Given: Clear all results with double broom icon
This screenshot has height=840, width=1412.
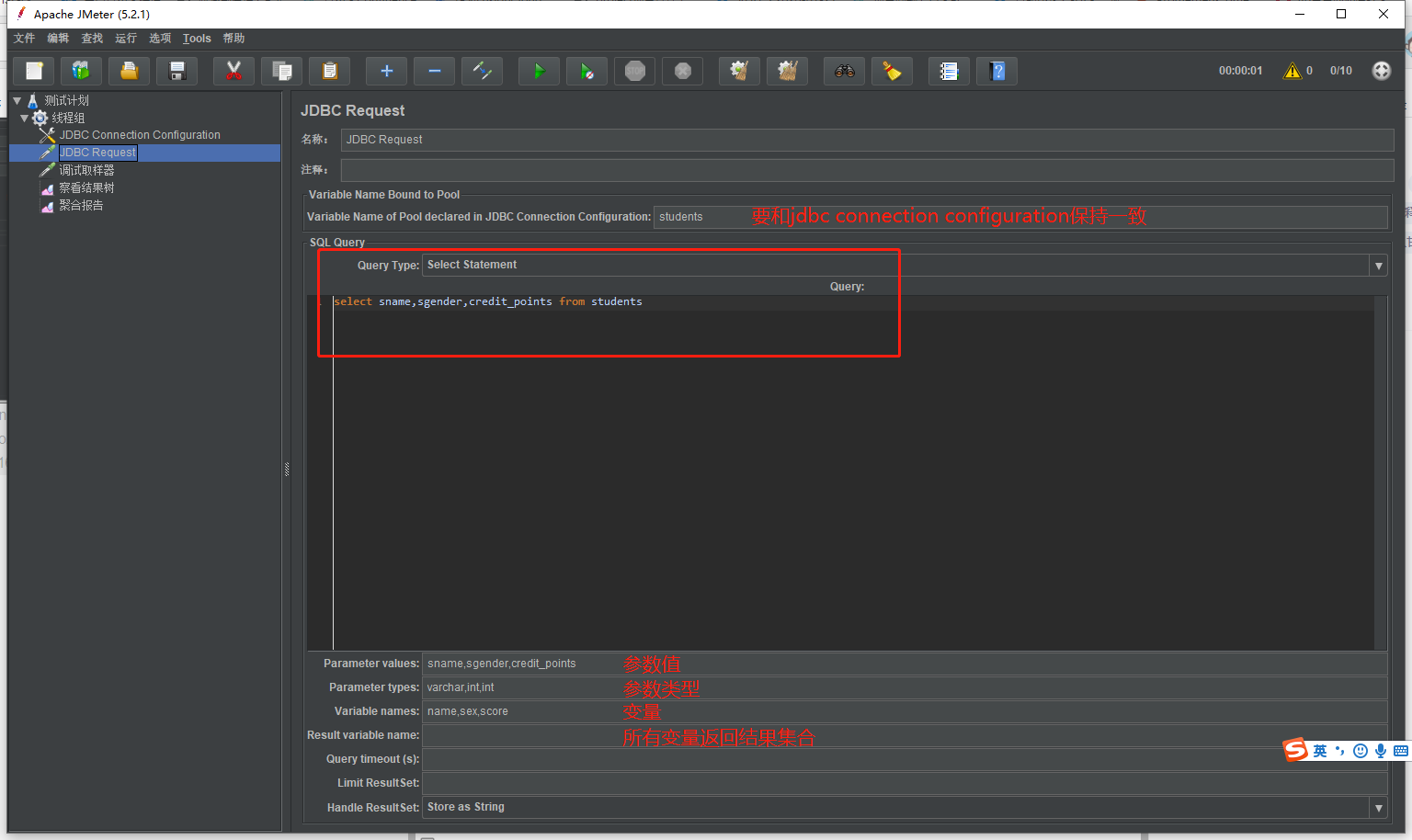Looking at the screenshot, I should [788, 71].
